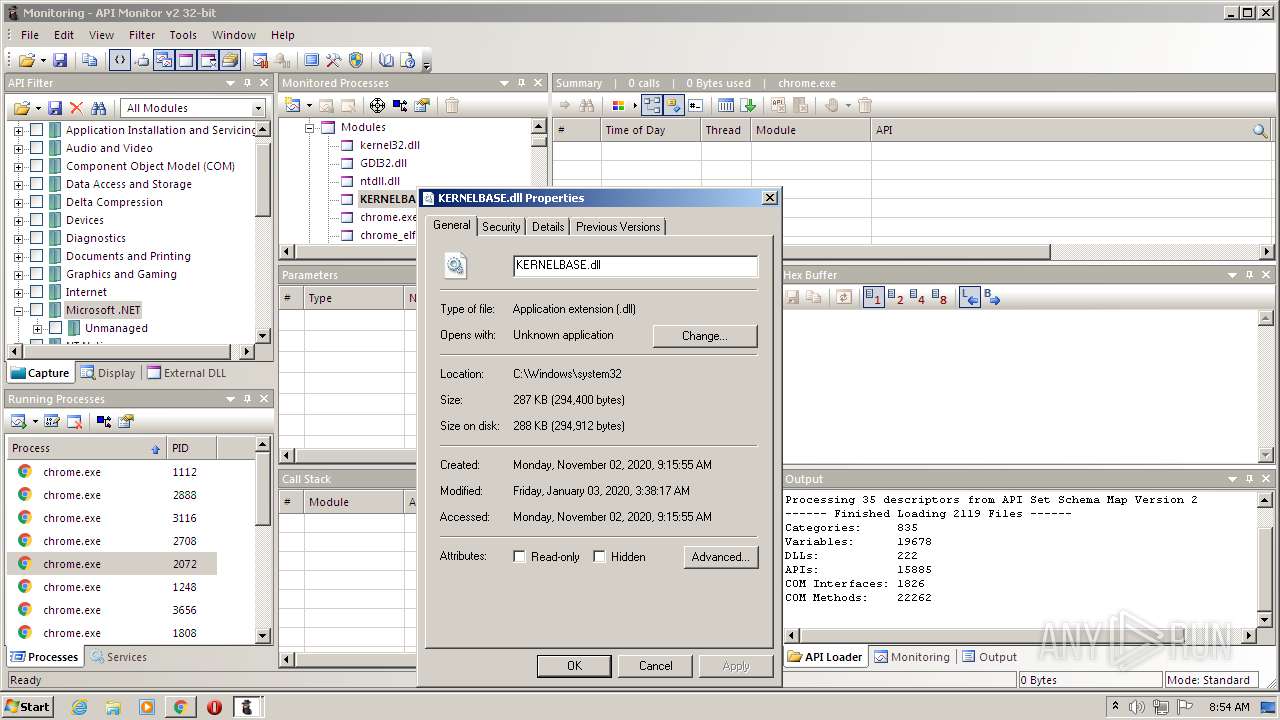1280x720 pixels.
Task: Click the KERNELBASE.dll filename input field
Action: 635,266
